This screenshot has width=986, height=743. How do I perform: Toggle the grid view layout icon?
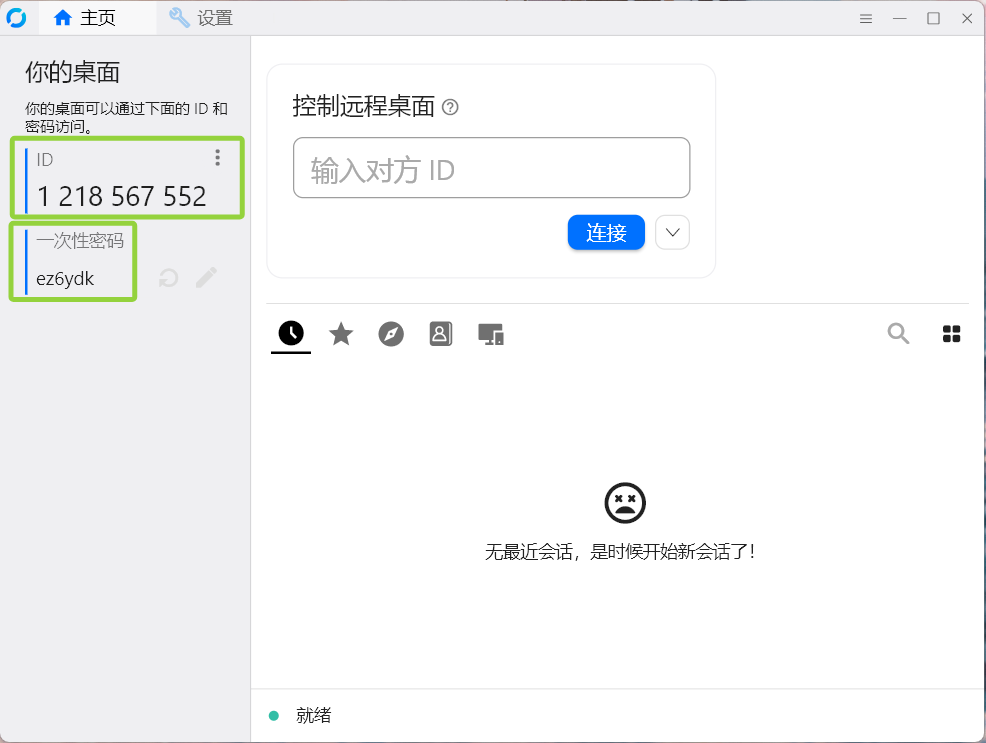[952, 334]
